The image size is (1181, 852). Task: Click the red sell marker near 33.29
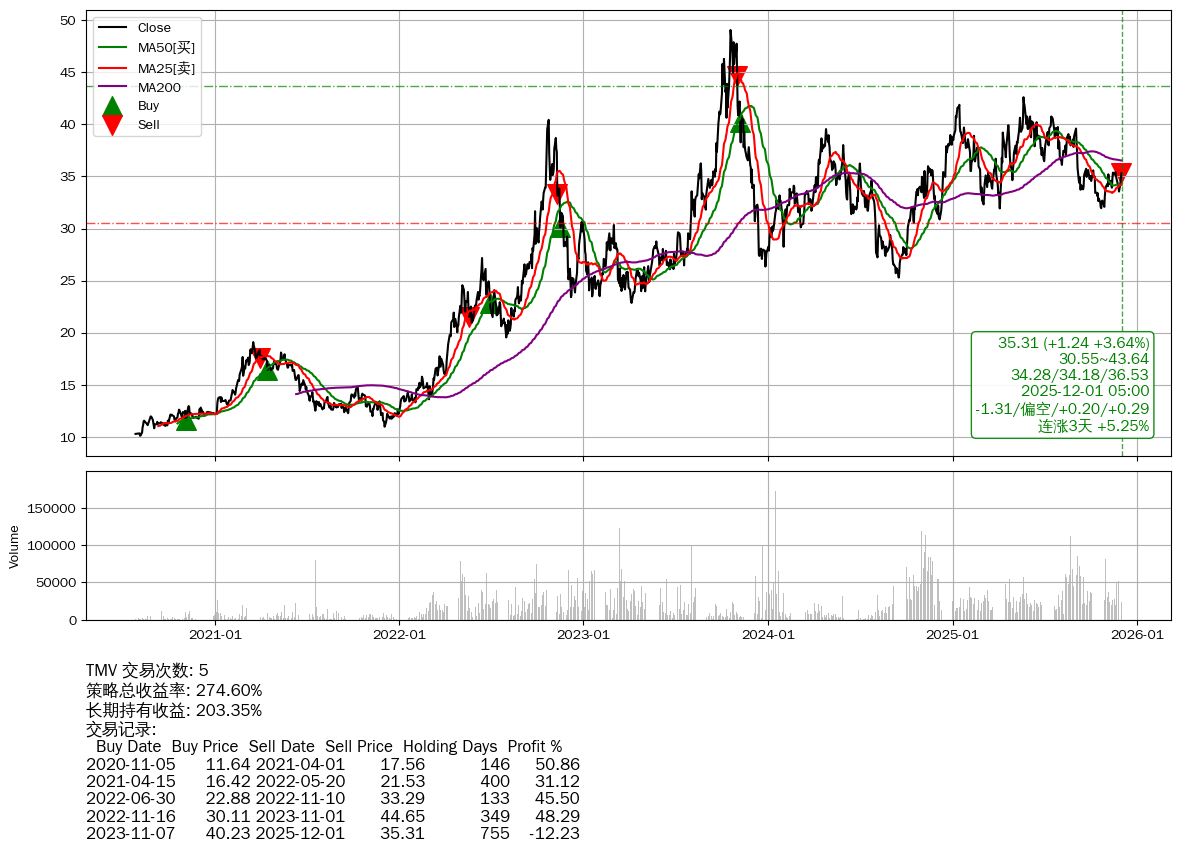557,193
